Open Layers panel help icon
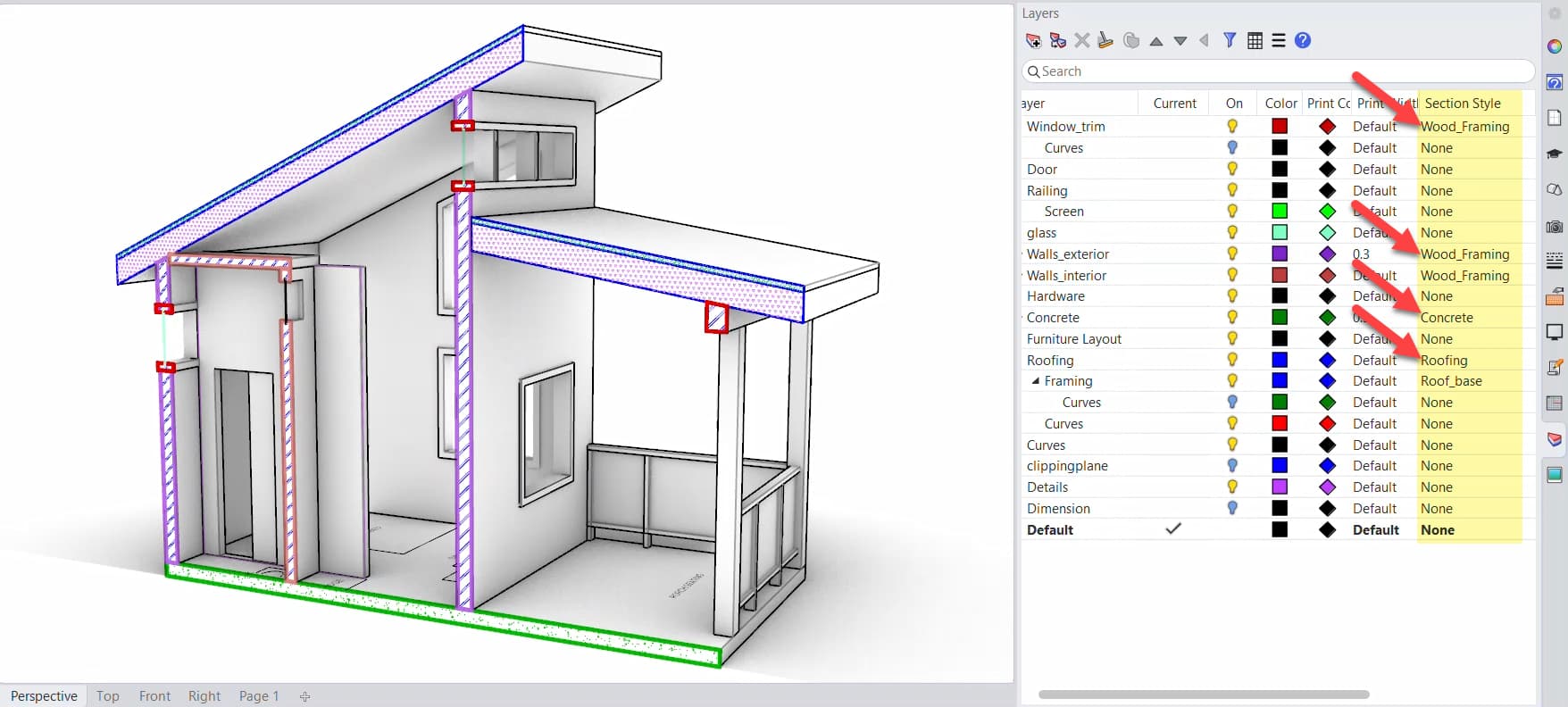This screenshot has height=707, width=1568. click(x=1303, y=40)
